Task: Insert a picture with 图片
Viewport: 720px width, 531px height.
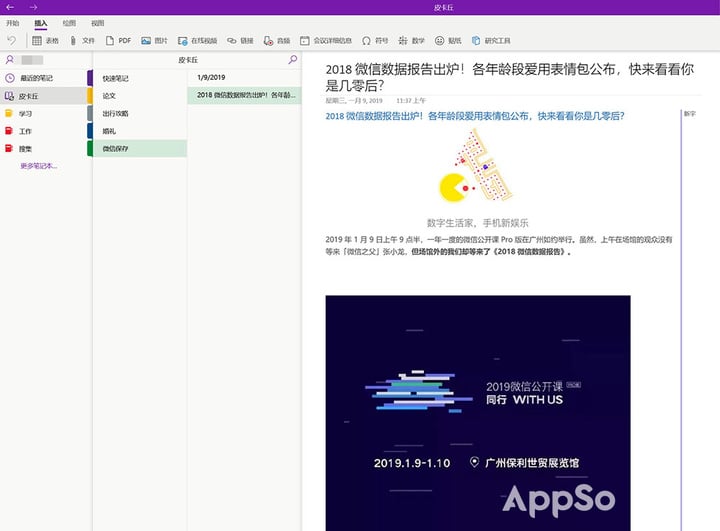Action: (x=154, y=40)
